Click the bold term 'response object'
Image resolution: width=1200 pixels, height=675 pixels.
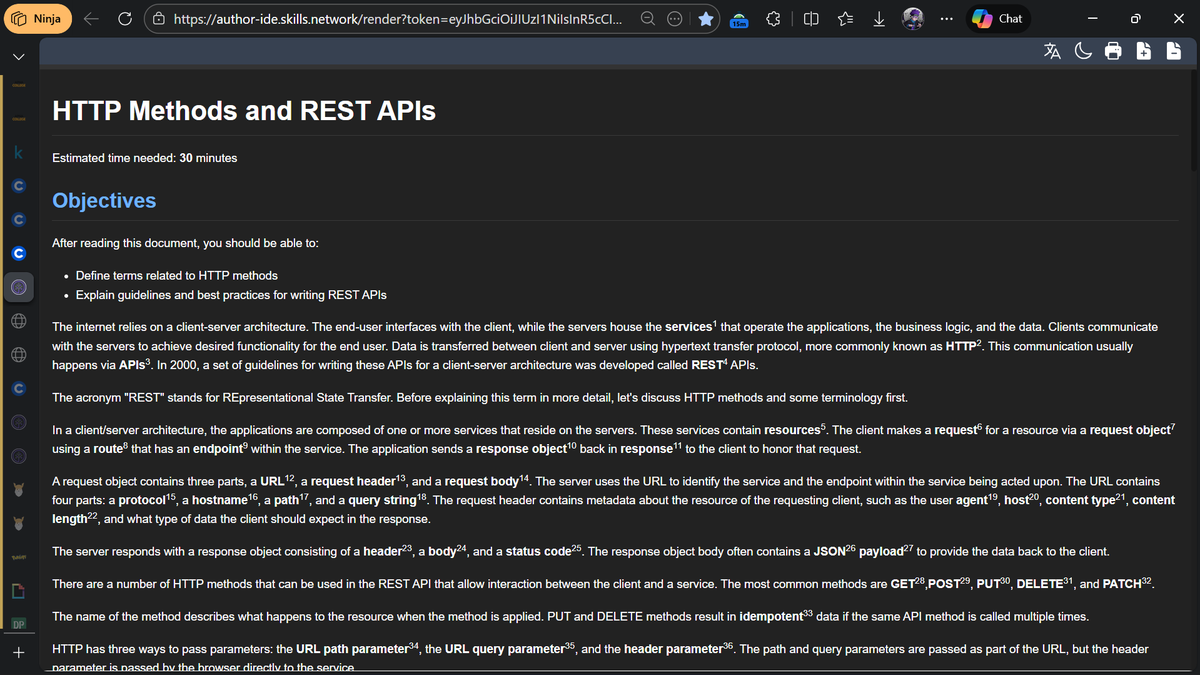coord(521,450)
